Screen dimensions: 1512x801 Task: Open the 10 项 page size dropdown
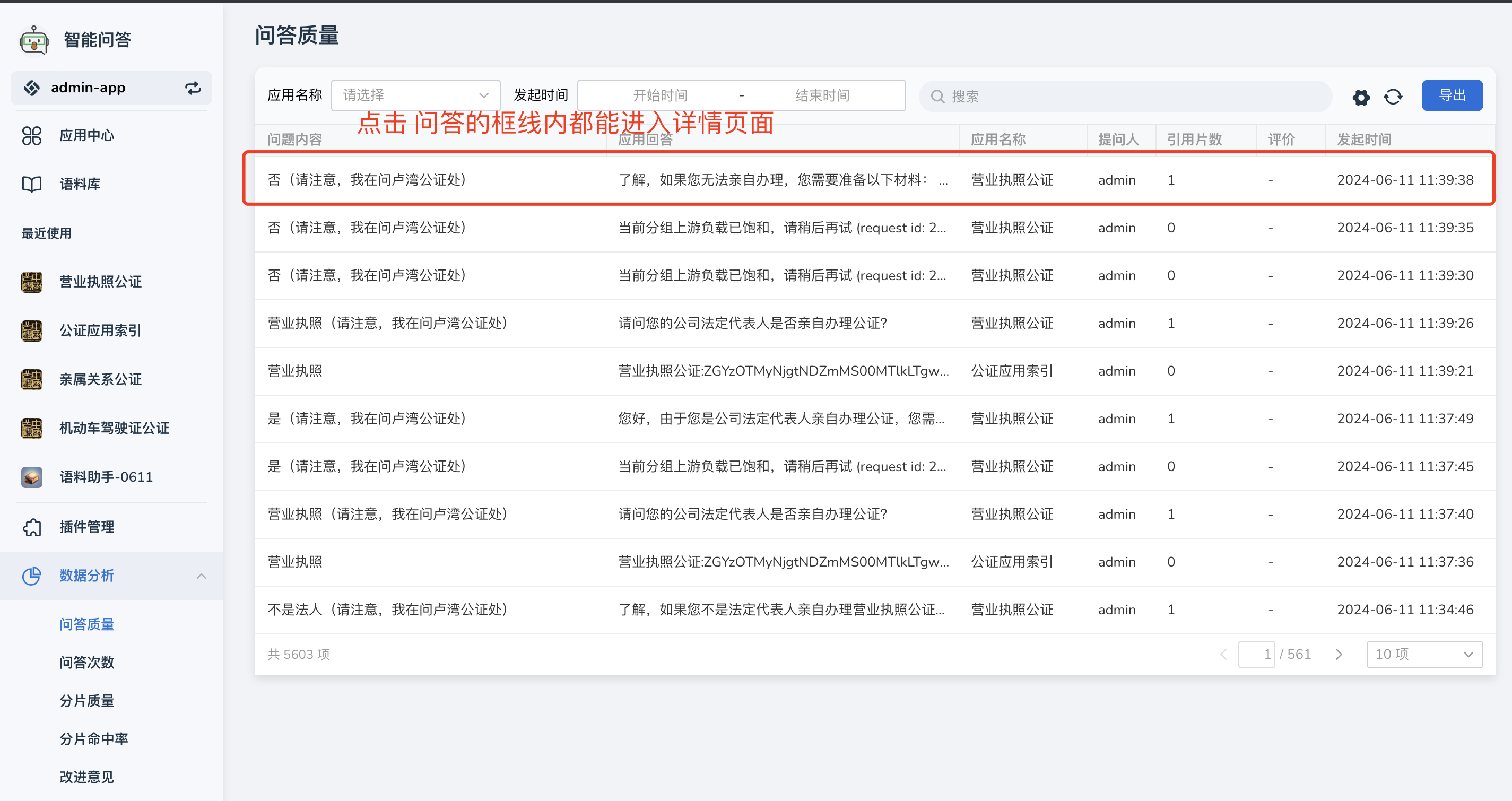[x=1424, y=654]
